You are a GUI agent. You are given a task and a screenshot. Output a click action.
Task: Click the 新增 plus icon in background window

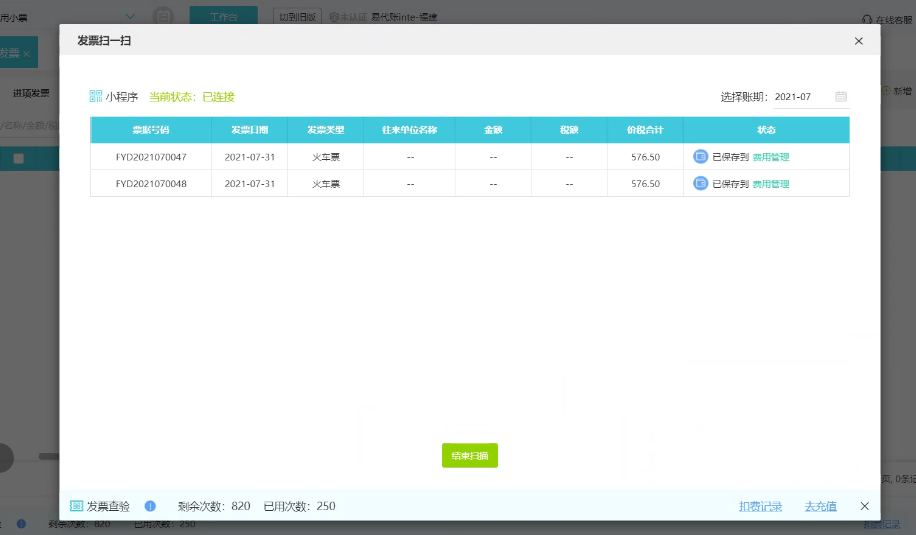click(886, 91)
